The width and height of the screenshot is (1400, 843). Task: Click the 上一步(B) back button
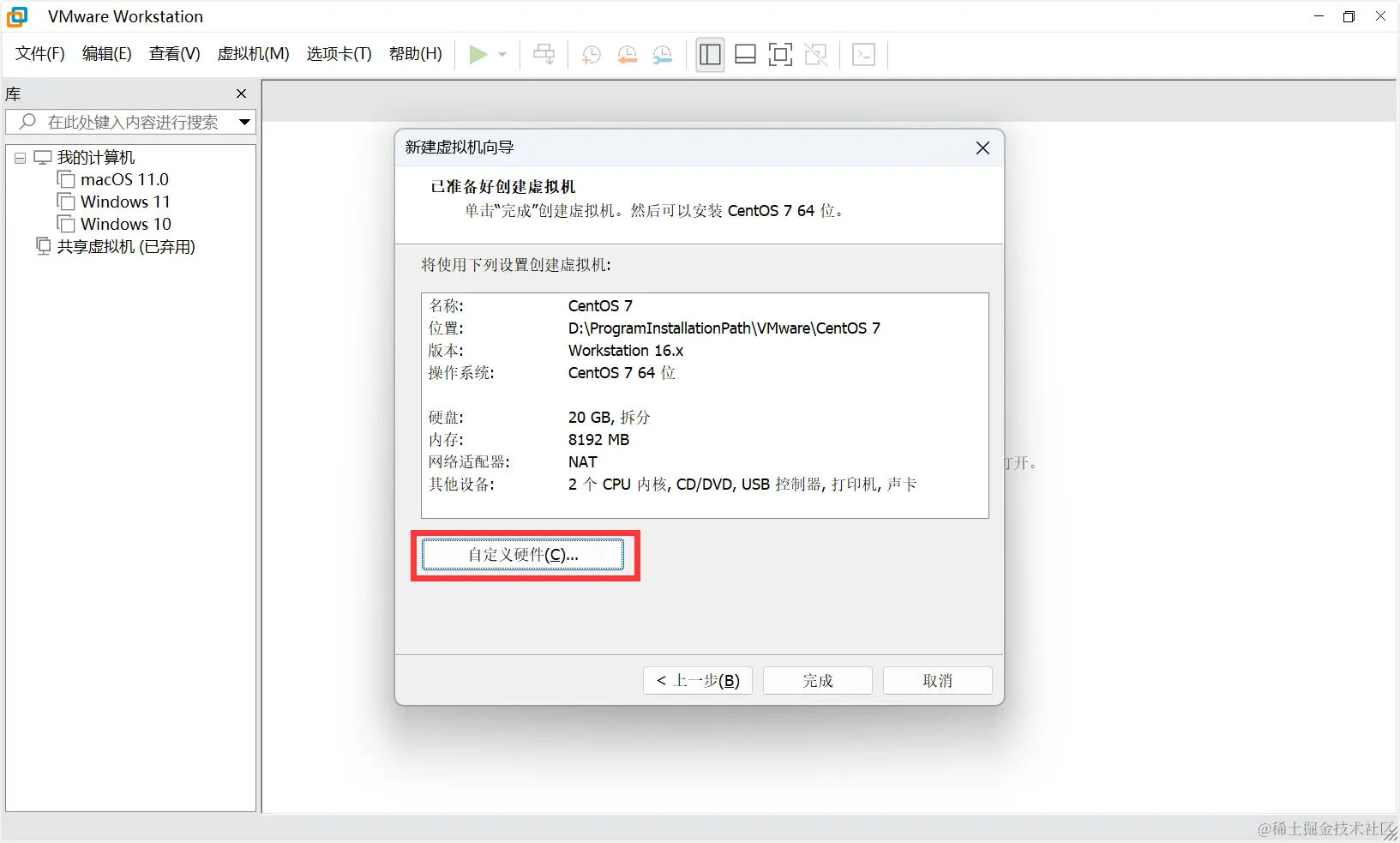(698, 681)
